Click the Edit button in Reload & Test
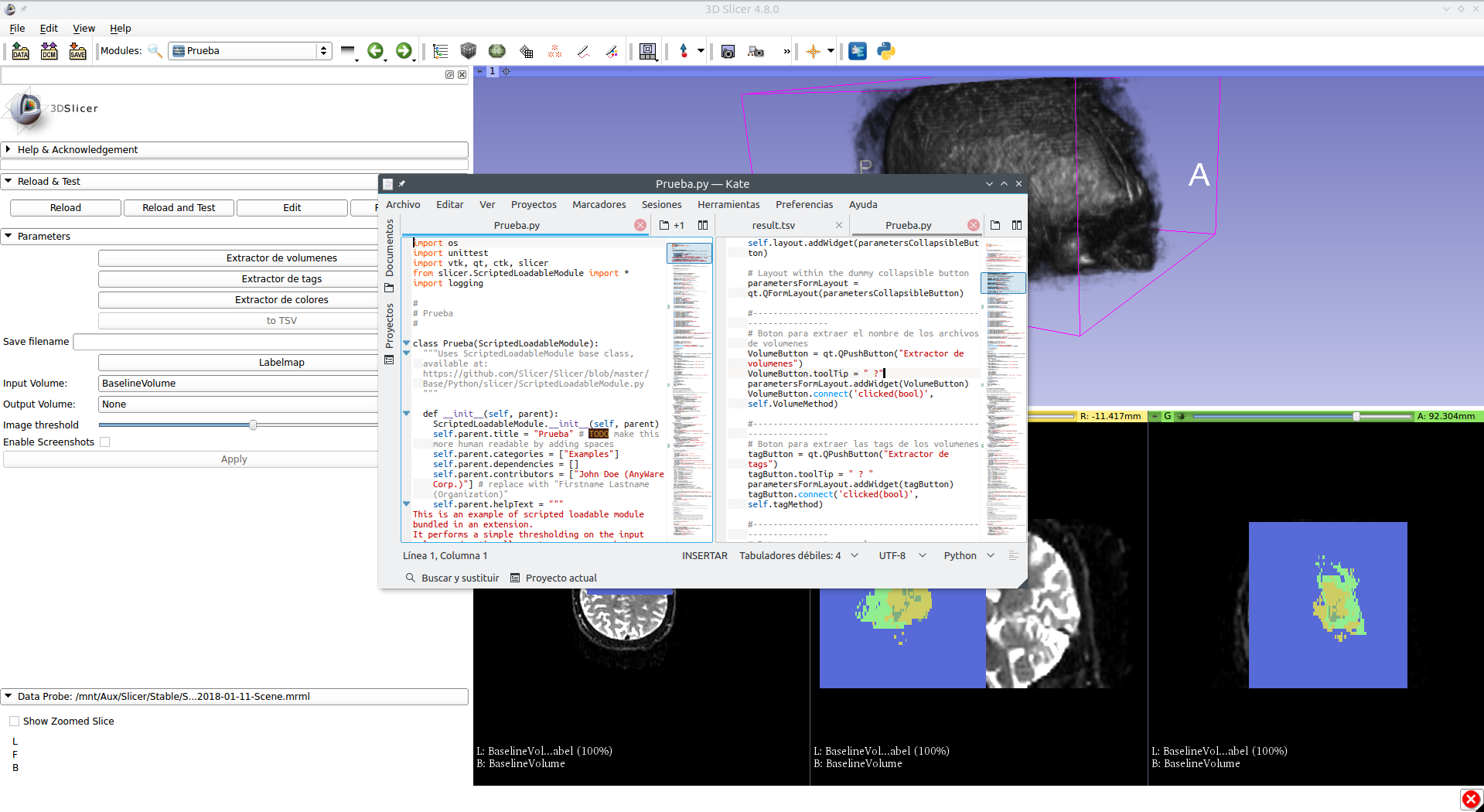The image size is (1484, 812). 292,207
